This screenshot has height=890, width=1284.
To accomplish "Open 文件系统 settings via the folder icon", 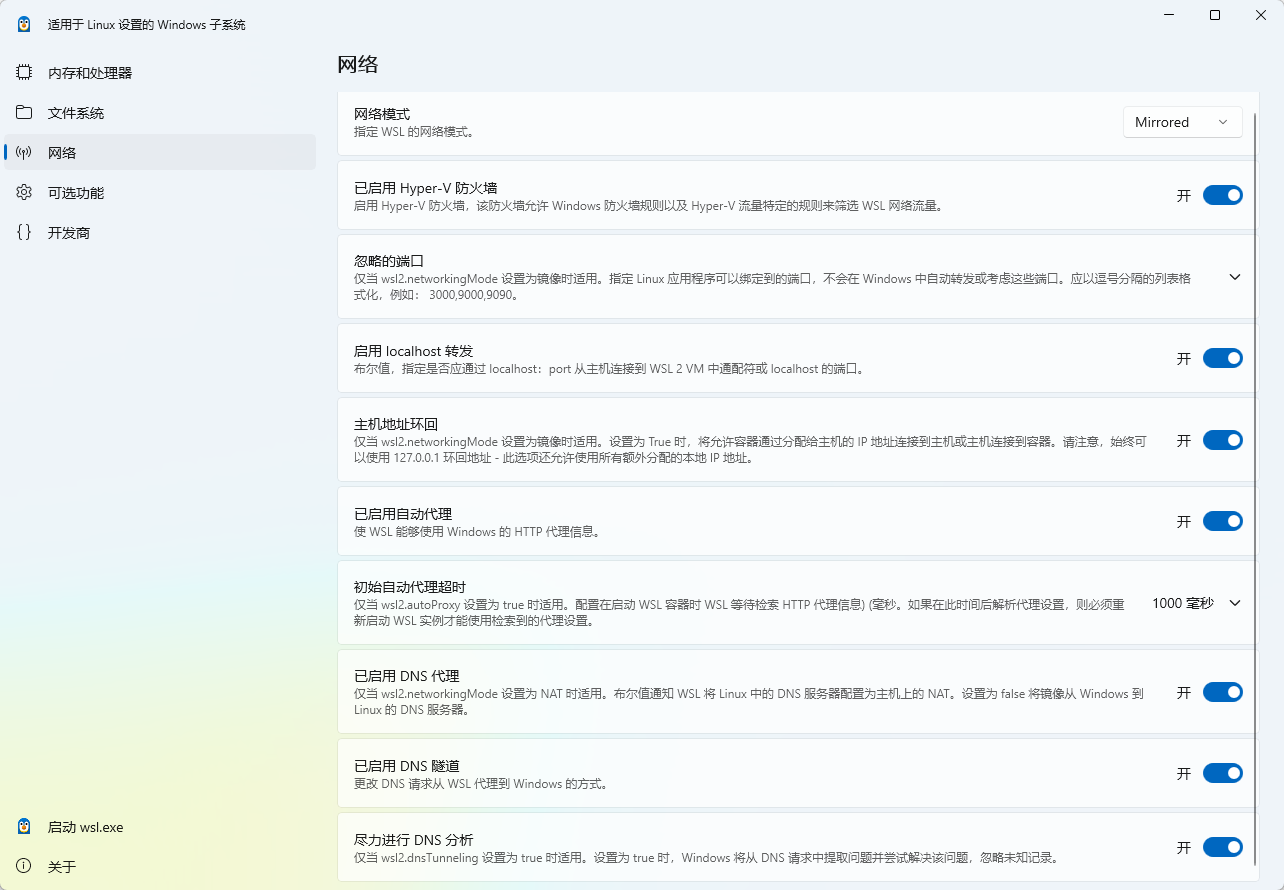I will click(x=24, y=112).
